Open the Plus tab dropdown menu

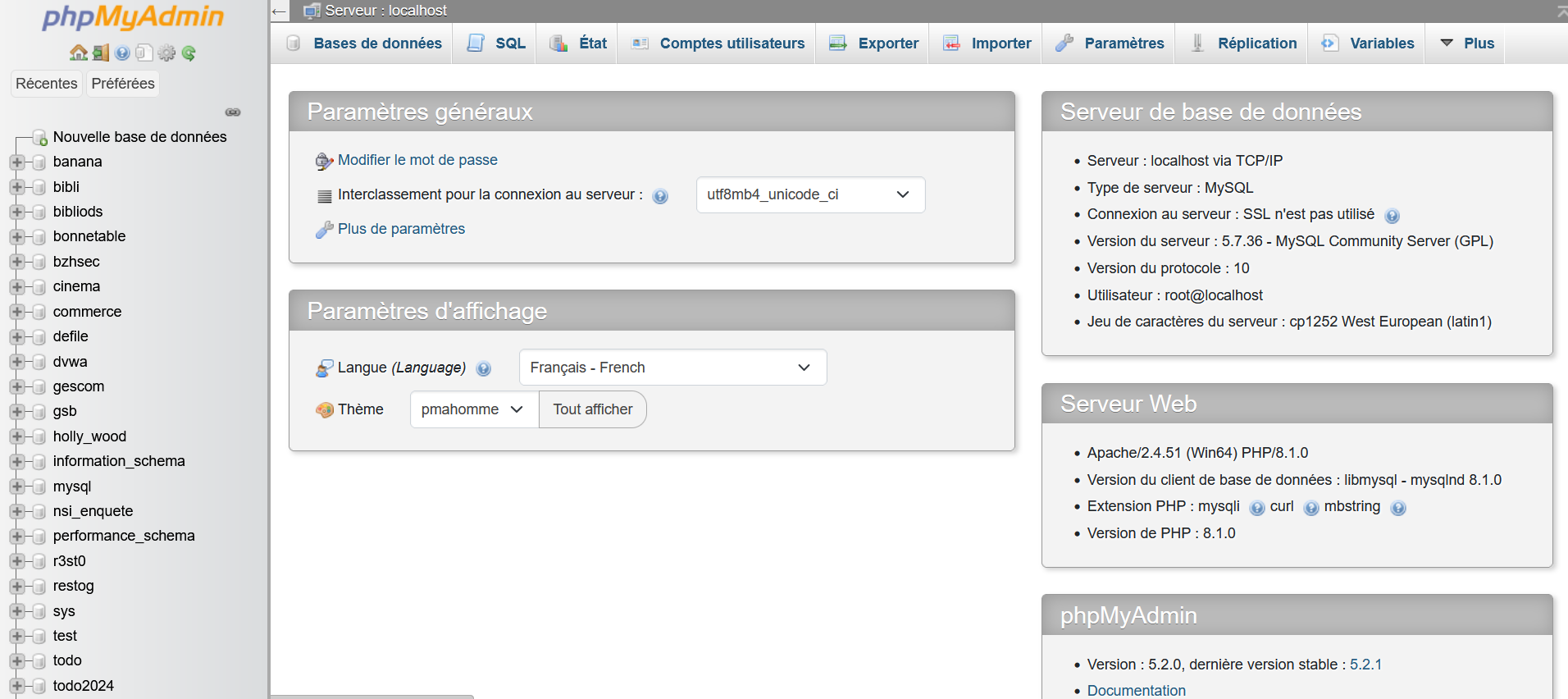click(x=1467, y=43)
